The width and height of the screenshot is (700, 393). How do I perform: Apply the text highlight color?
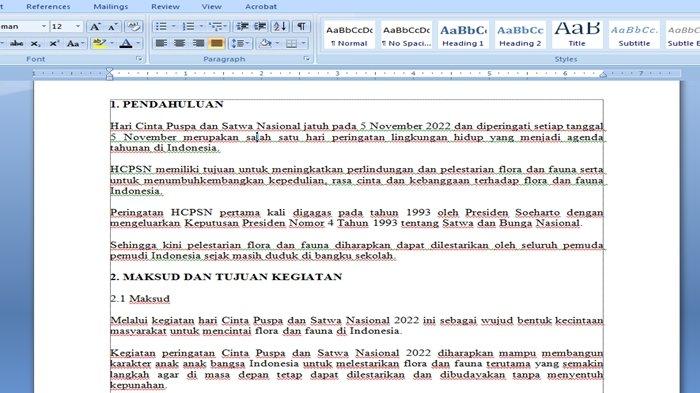99,43
